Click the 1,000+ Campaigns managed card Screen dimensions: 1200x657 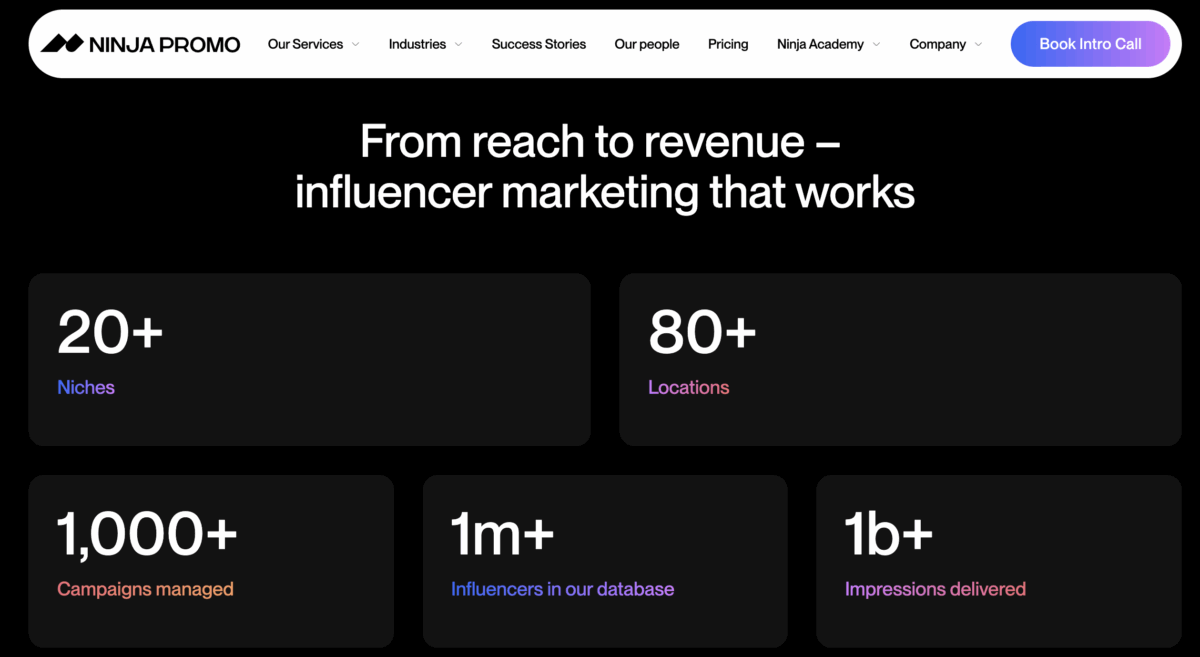click(211, 560)
